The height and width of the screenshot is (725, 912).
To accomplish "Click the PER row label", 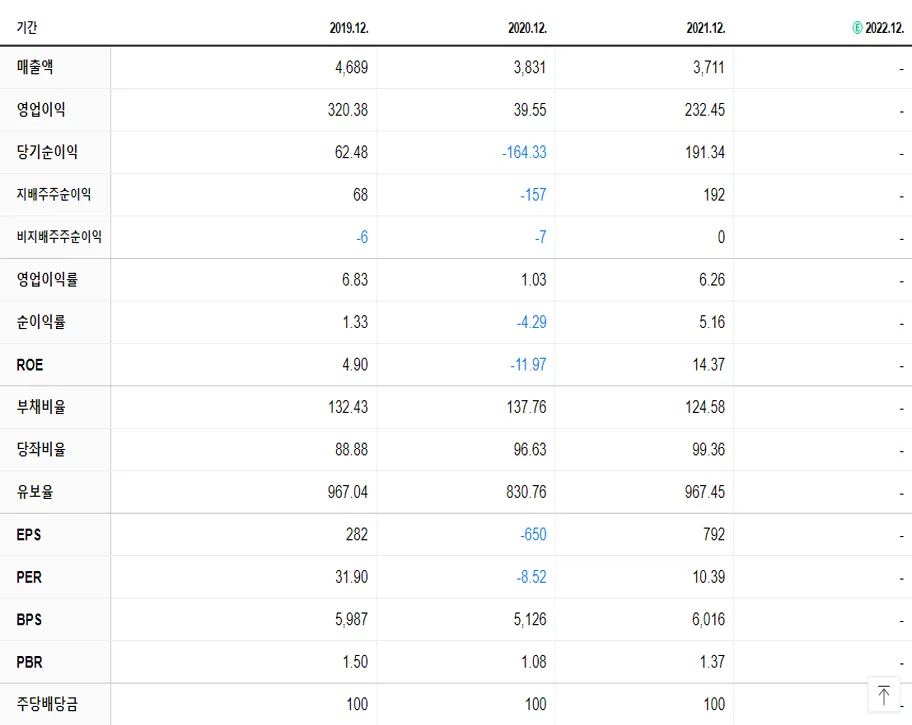I will (29, 577).
